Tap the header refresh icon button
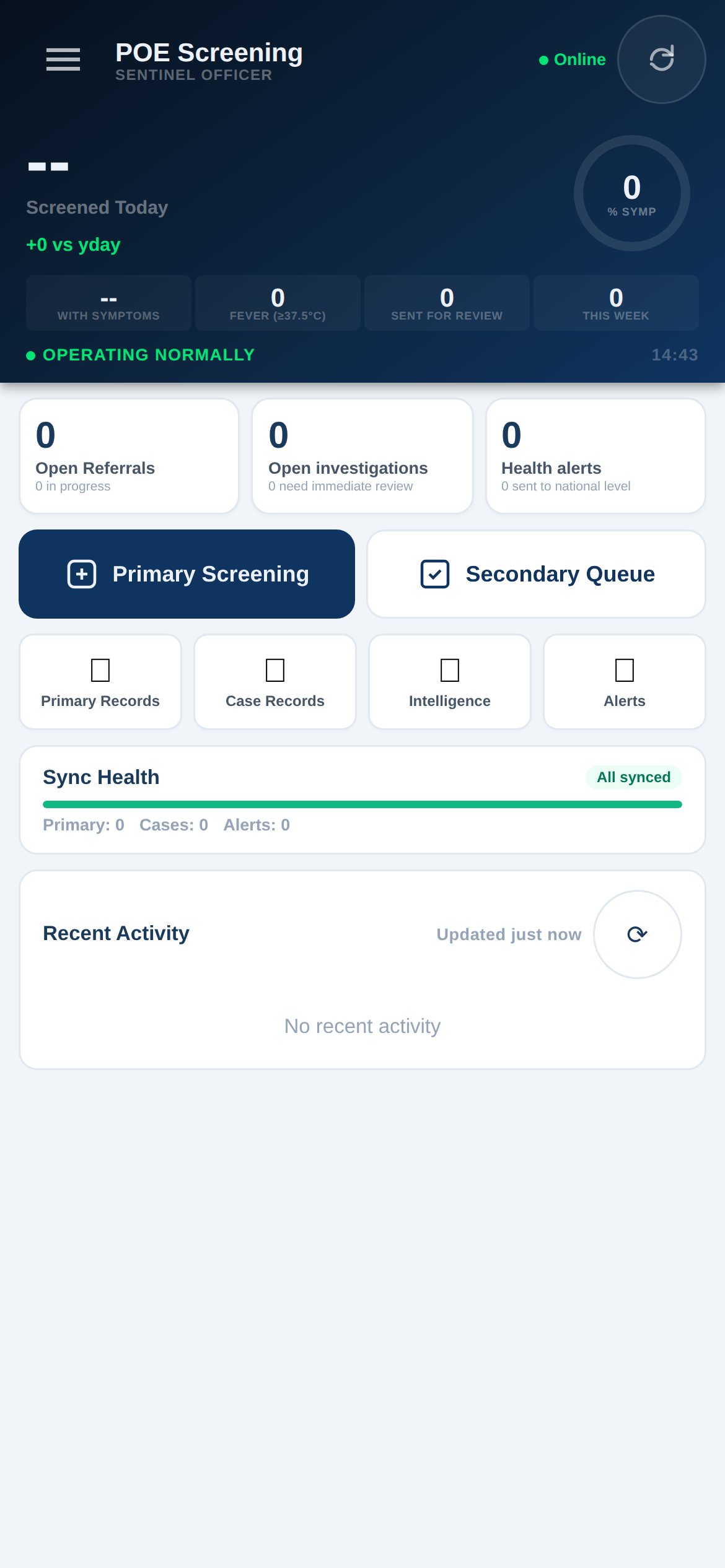This screenshot has width=725, height=1568. tap(662, 59)
